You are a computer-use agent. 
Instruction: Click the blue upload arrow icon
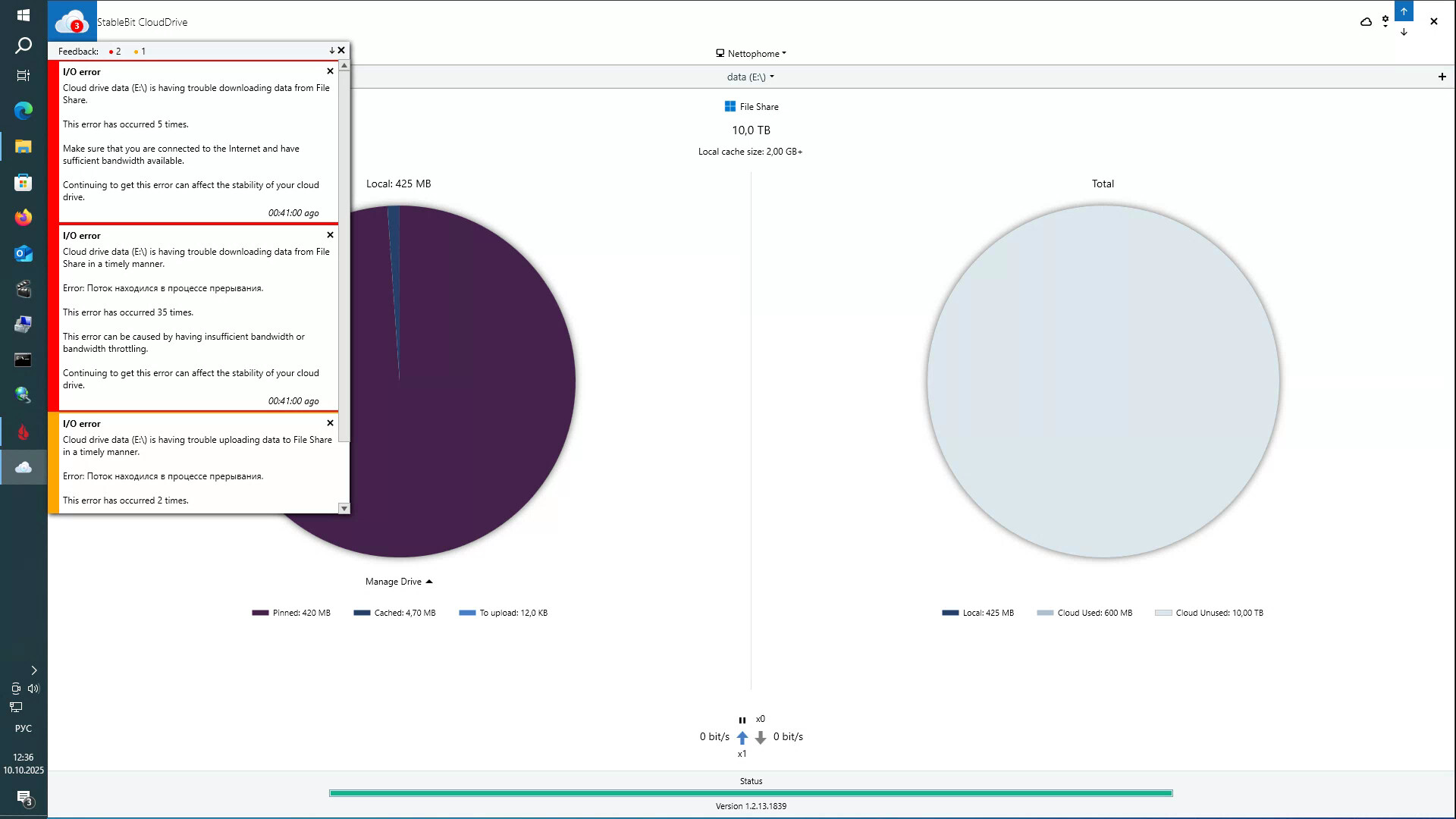point(742,737)
